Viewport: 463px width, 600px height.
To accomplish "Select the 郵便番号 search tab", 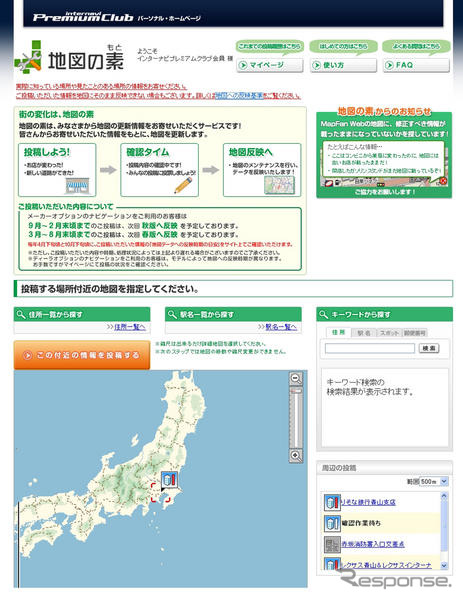I will click(x=414, y=333).
